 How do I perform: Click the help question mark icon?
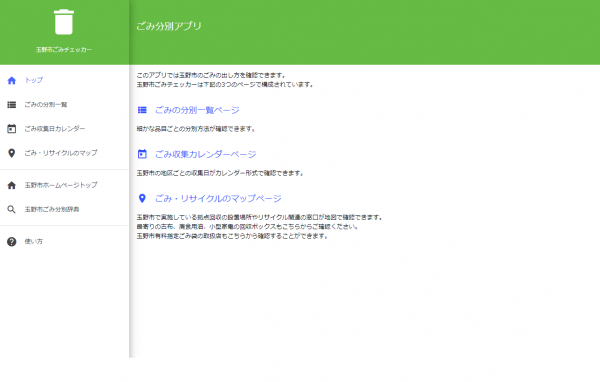point(12,242)
